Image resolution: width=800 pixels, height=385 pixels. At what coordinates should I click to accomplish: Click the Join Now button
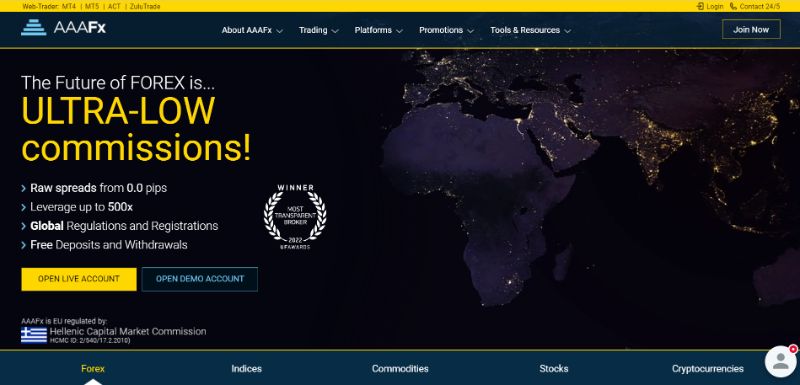click(x=751, y=30)
